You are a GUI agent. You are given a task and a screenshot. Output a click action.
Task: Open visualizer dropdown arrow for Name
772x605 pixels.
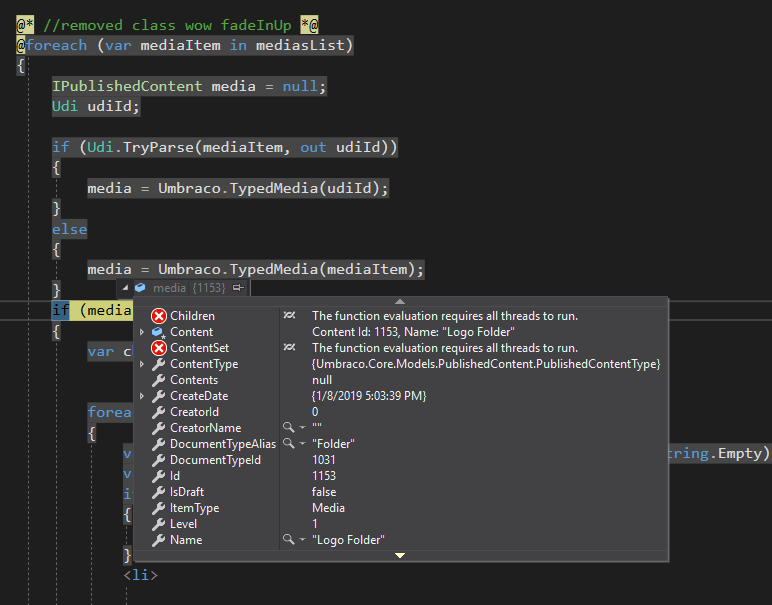click(301, 540)
